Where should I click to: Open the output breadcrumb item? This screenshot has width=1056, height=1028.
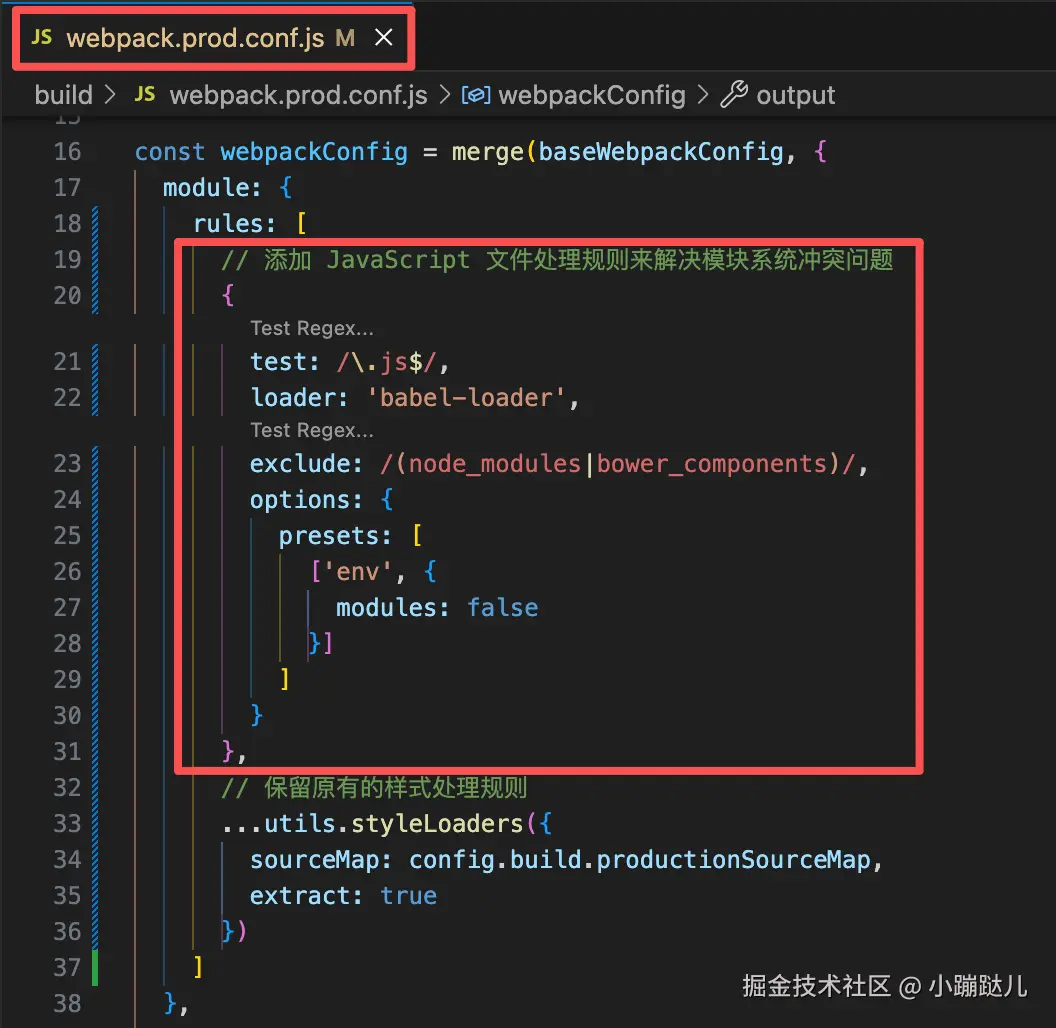pyautogui.click(x=795, y=95)
